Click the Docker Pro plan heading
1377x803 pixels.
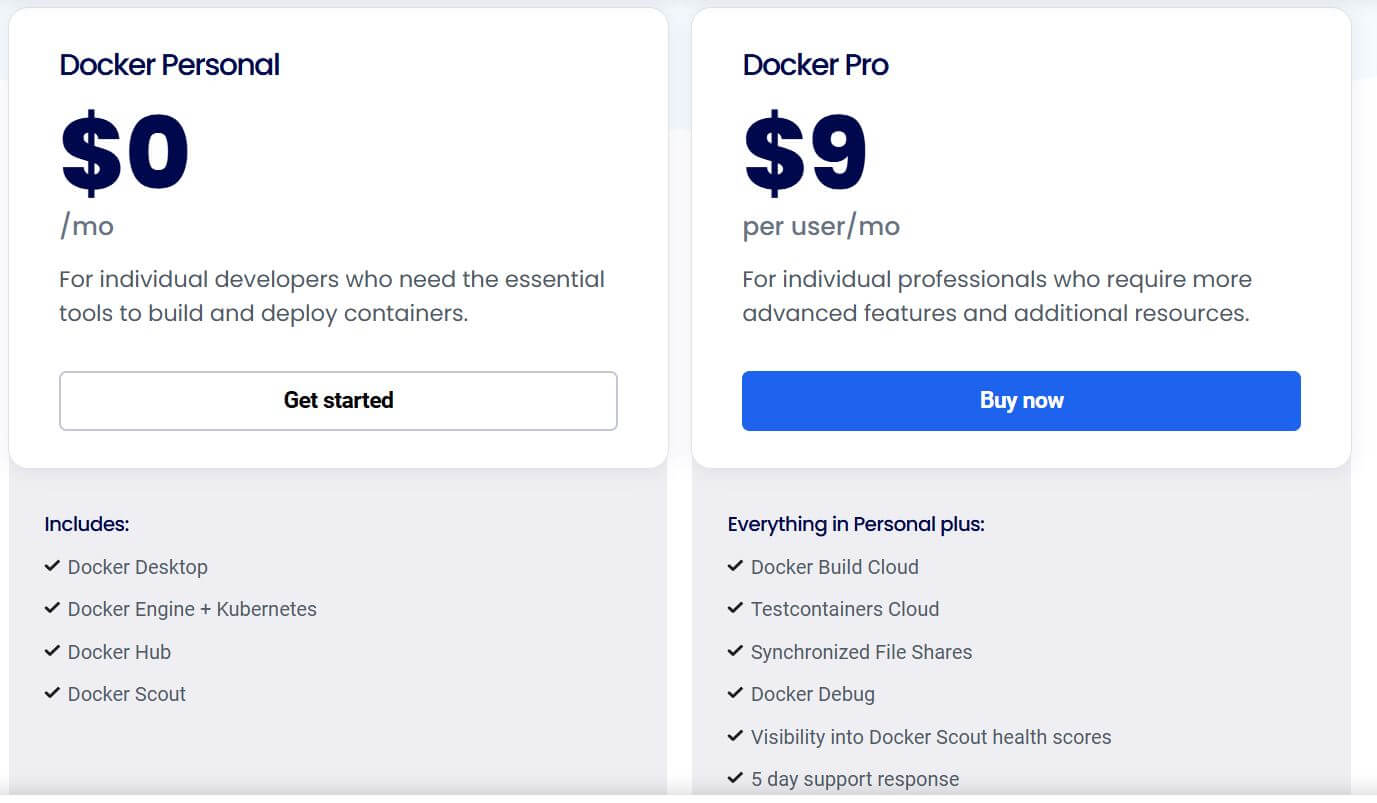click(815, 65)
